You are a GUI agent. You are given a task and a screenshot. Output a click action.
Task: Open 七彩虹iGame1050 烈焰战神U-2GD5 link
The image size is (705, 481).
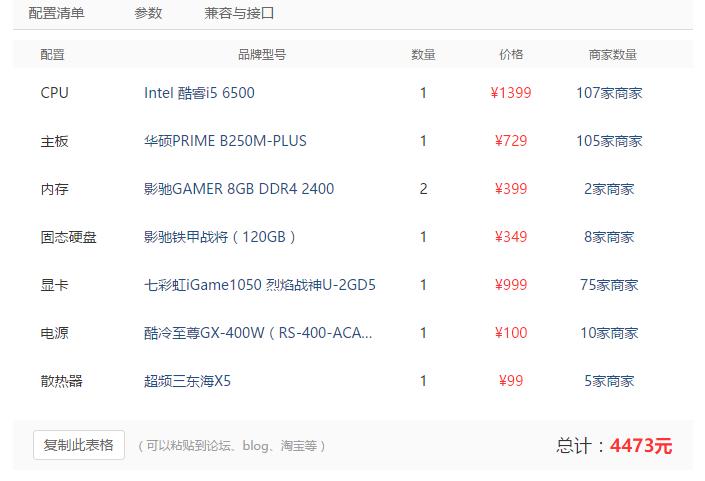pyautogui.click(x=260, y=285)
